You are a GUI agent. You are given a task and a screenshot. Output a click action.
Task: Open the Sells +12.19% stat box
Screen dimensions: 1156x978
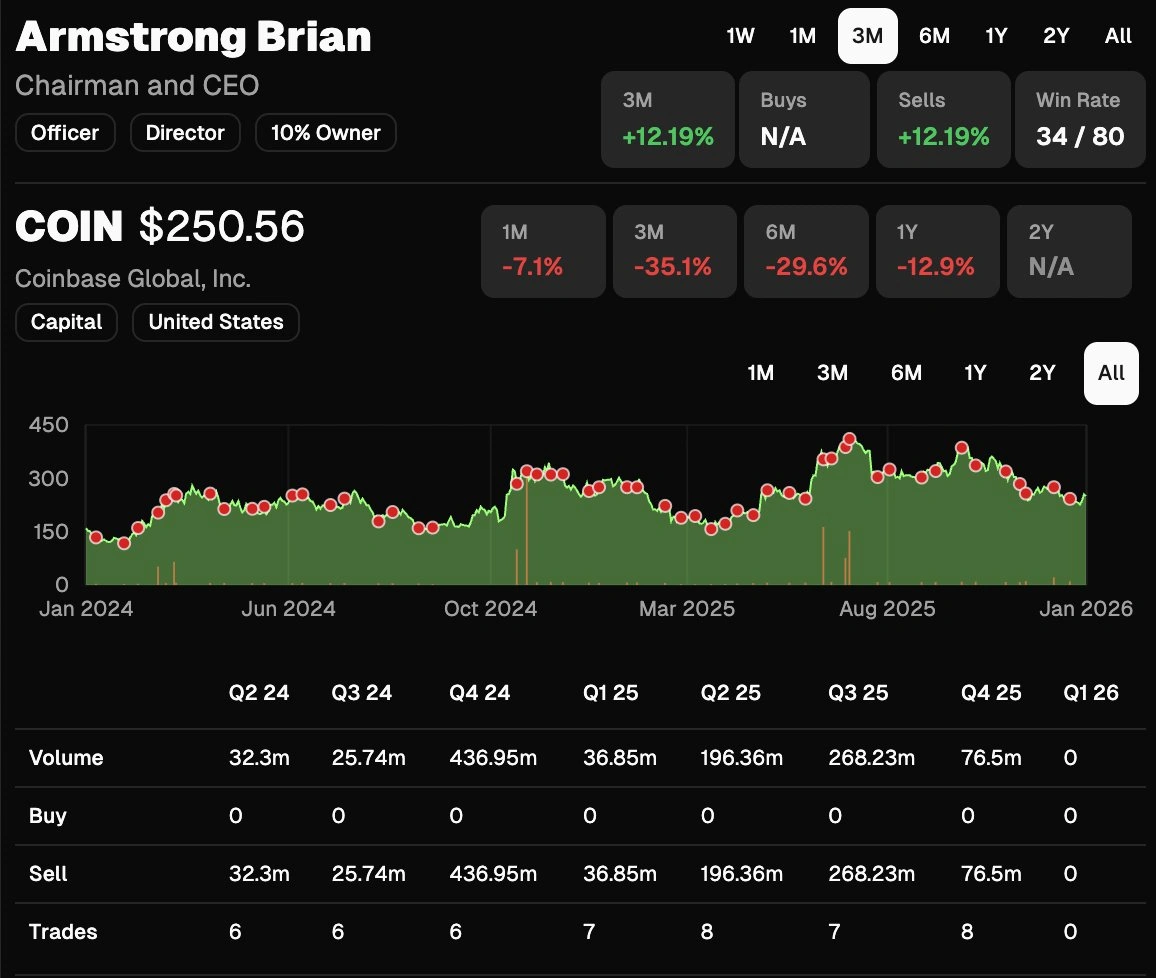943,119
